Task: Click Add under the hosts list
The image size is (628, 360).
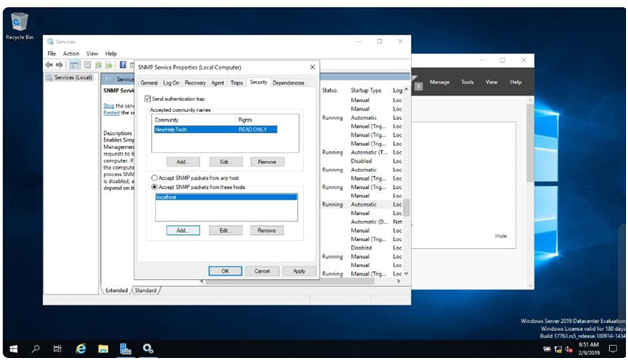Action: 183,230
